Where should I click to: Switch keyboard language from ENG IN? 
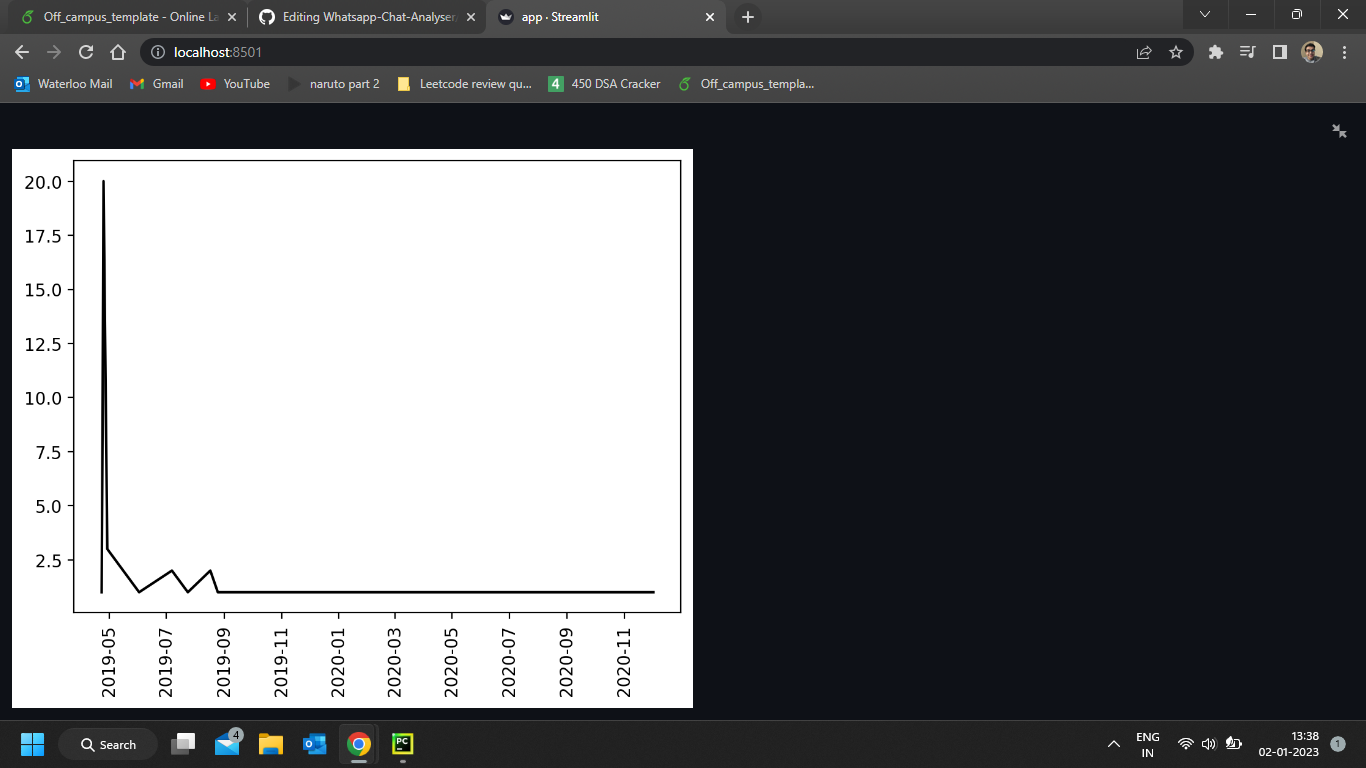point(1147,744)
